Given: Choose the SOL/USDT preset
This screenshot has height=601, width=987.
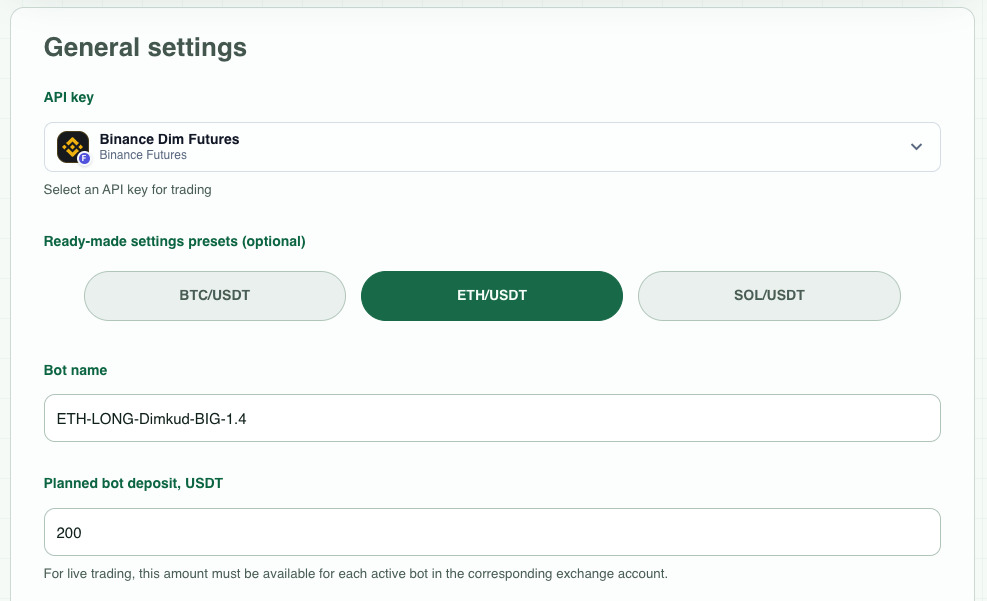Looking at the screenshot, I should click(x=769, y=296).
